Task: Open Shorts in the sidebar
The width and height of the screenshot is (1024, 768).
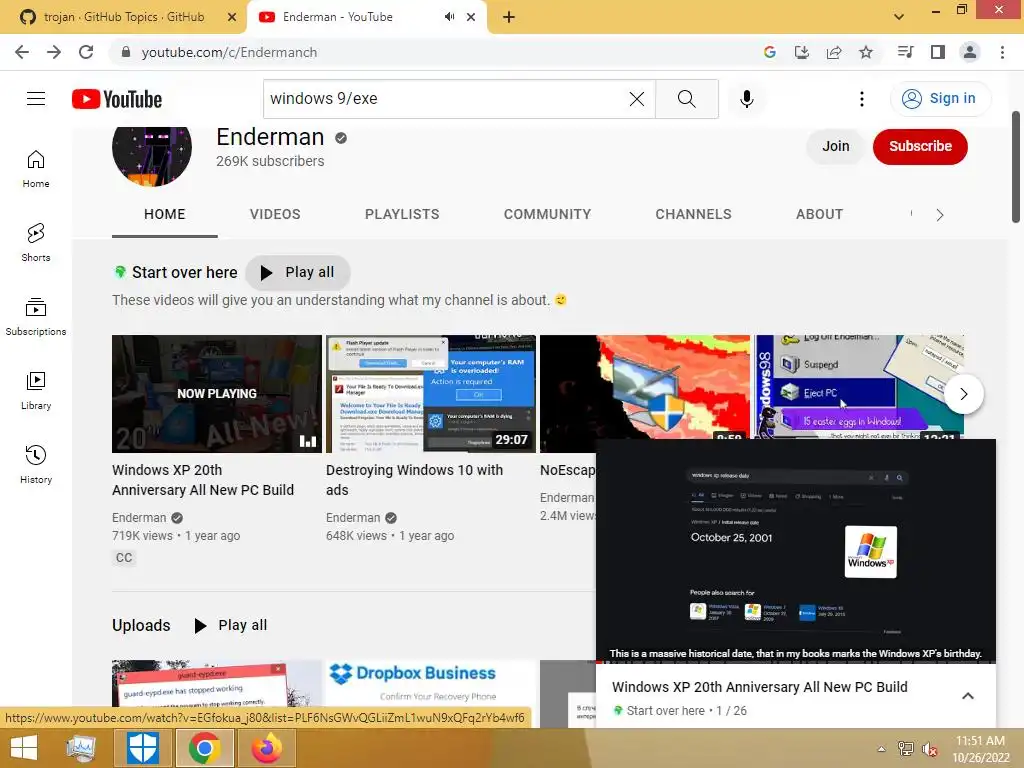Action: point(36,242)
